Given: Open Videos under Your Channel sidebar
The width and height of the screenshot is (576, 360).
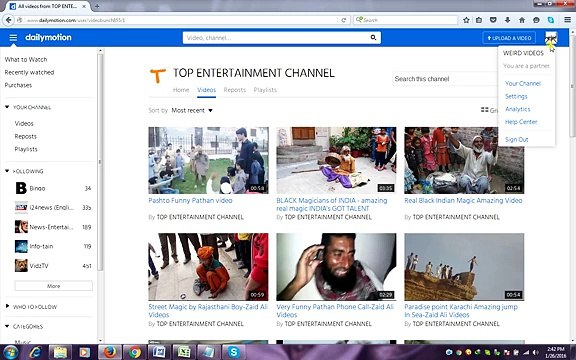Looking at the screenshot, I should pyautogui.click(x=24, y=123).
